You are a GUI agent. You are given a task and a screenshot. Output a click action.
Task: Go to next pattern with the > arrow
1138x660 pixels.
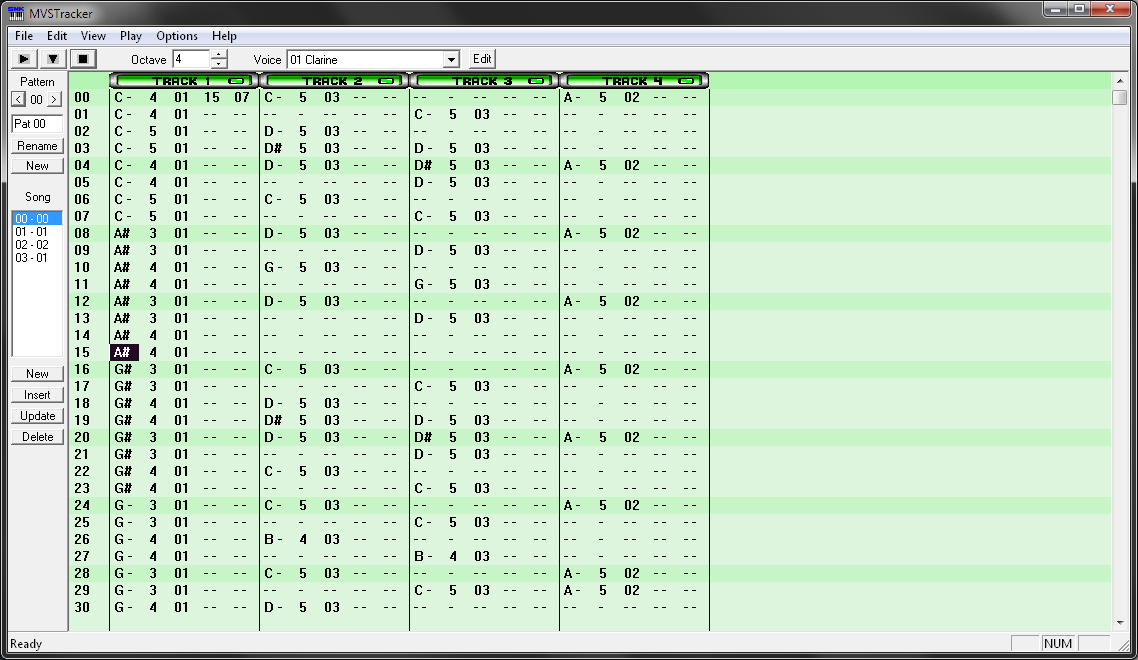point(54,99)
